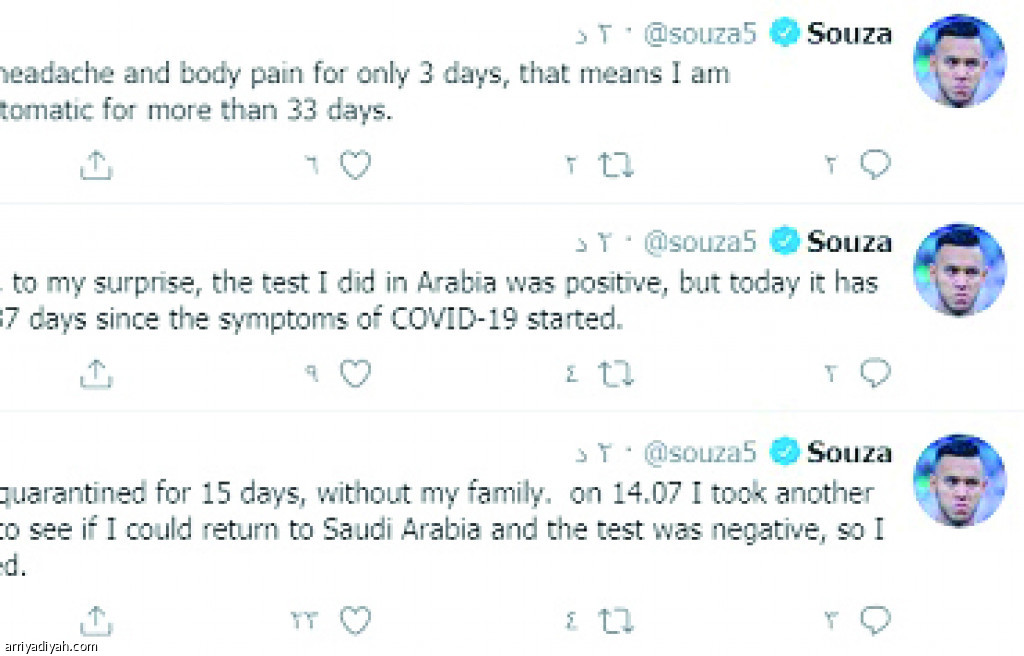Like the tweet about 33 days
Screen dimensions: 1024x656
355,166
